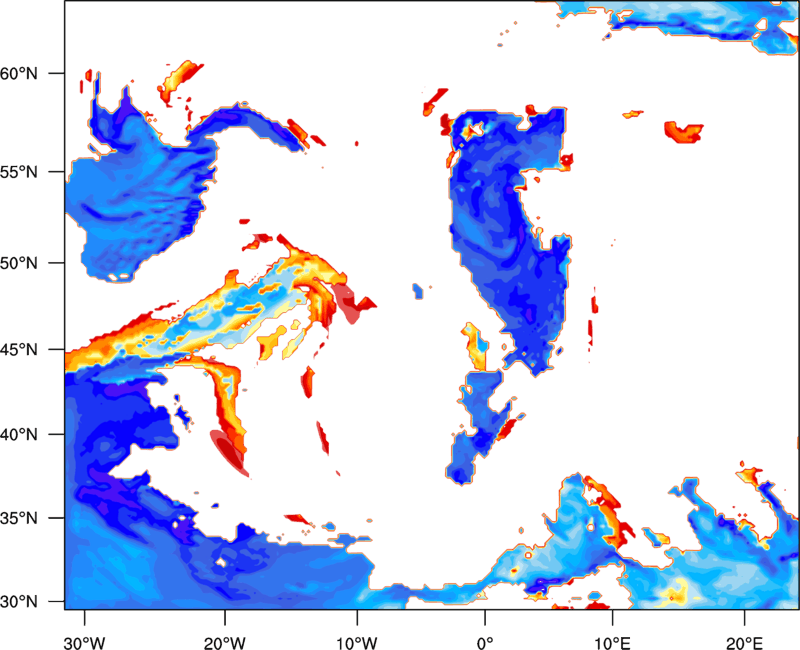Screen dimensions: 800x650
Task: Click the 30°N latitude label
Action: (19, 602)
